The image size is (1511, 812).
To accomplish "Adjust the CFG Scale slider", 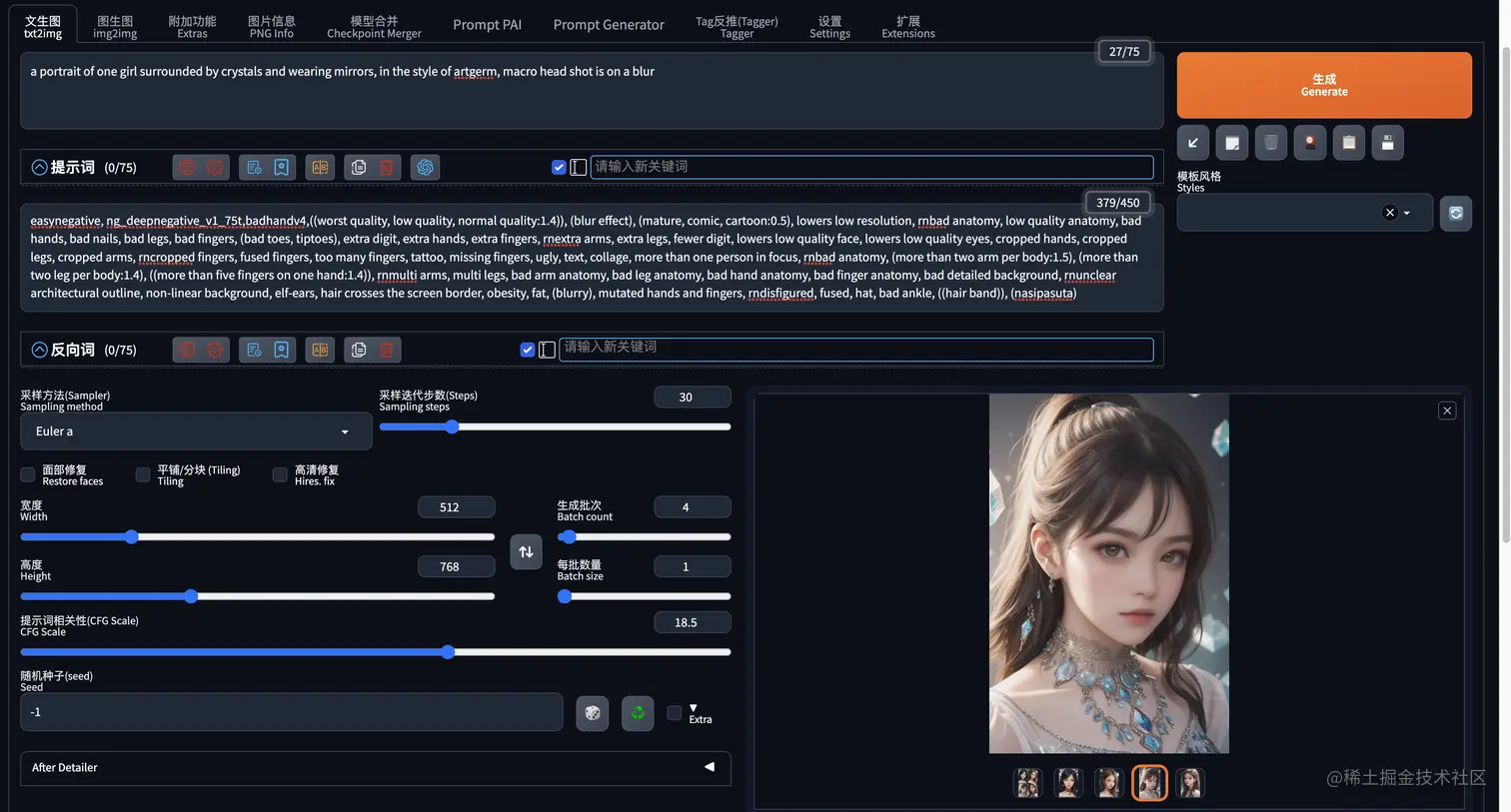I will click(376, 652).
